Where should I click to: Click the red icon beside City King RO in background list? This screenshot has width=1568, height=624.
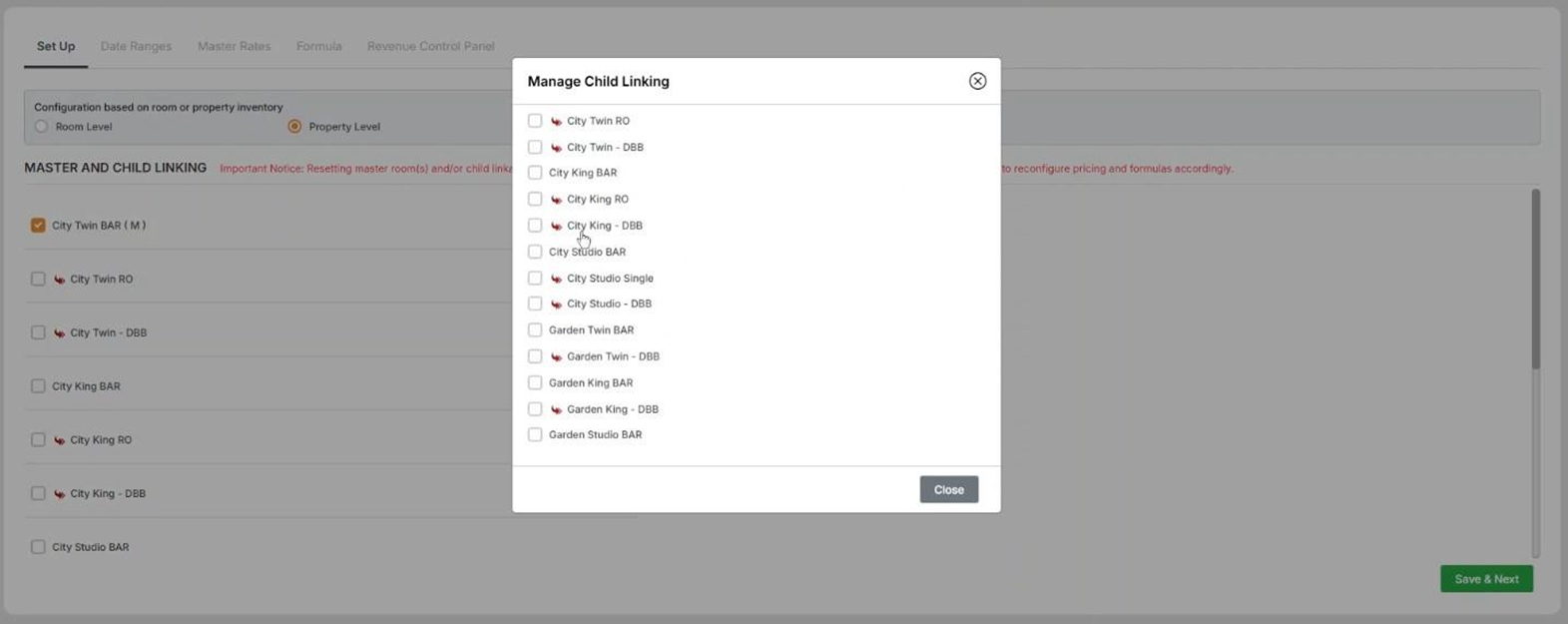[59, 440]
